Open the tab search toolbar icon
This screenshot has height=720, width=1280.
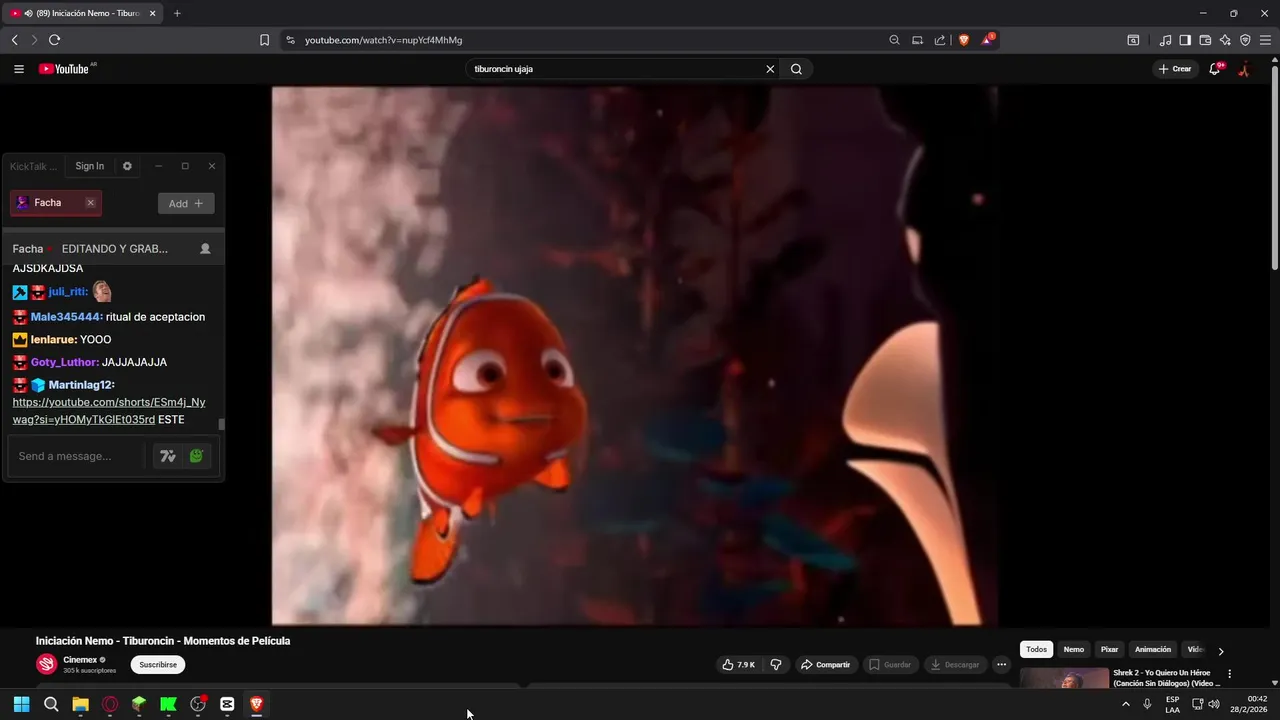1133,40
